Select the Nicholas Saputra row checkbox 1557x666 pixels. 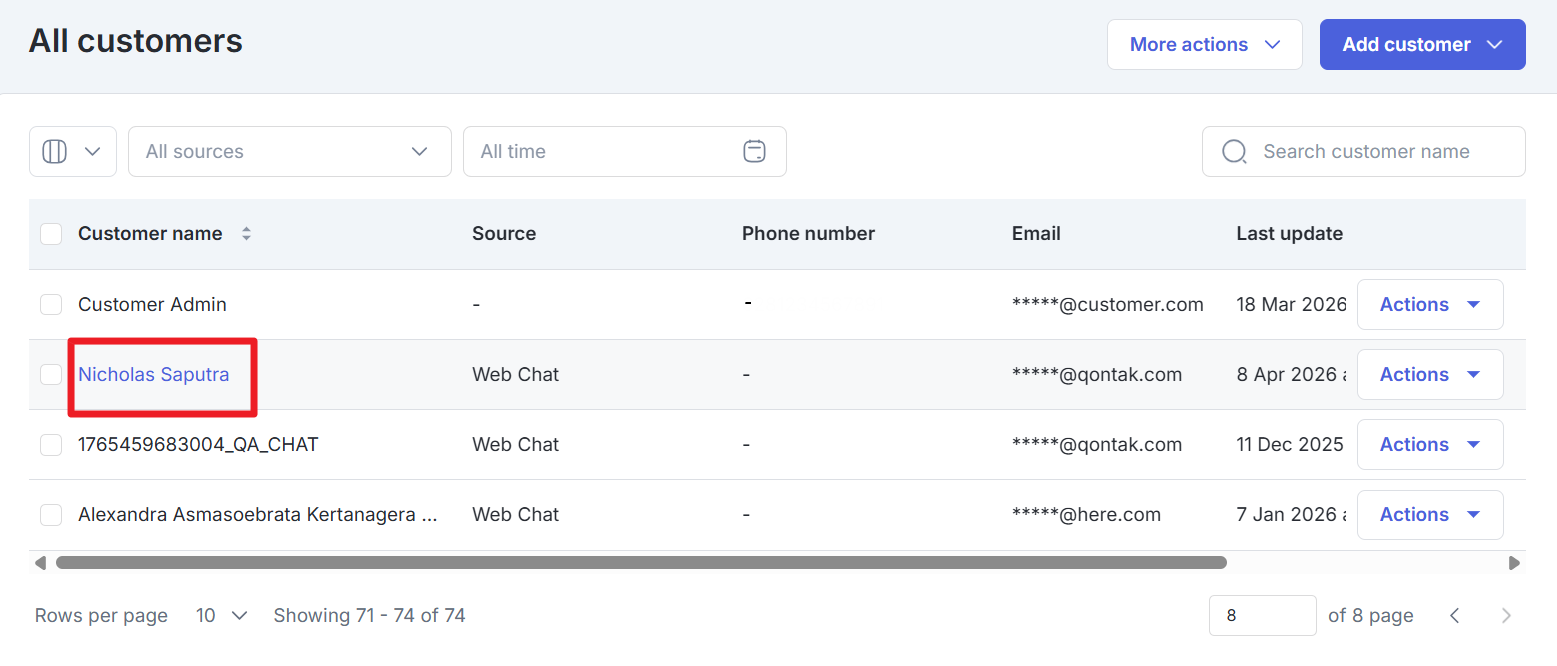point(51,375)
